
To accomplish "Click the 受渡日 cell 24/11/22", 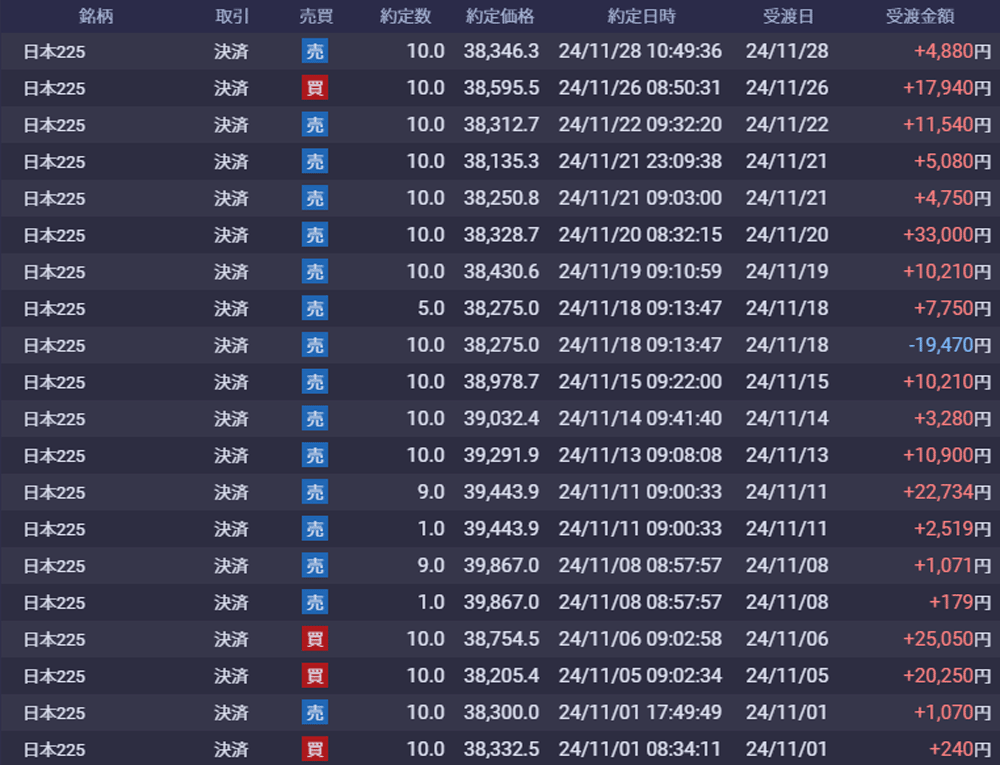I will tap(787, 125).
